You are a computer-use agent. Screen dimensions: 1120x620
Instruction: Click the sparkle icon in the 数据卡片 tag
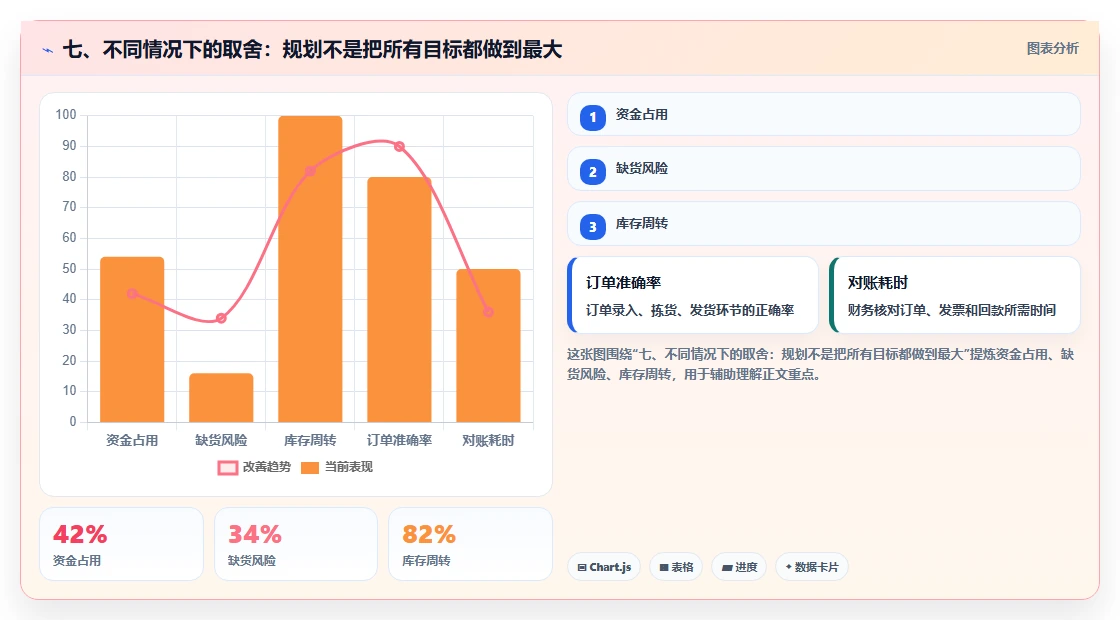pos(789,566)
